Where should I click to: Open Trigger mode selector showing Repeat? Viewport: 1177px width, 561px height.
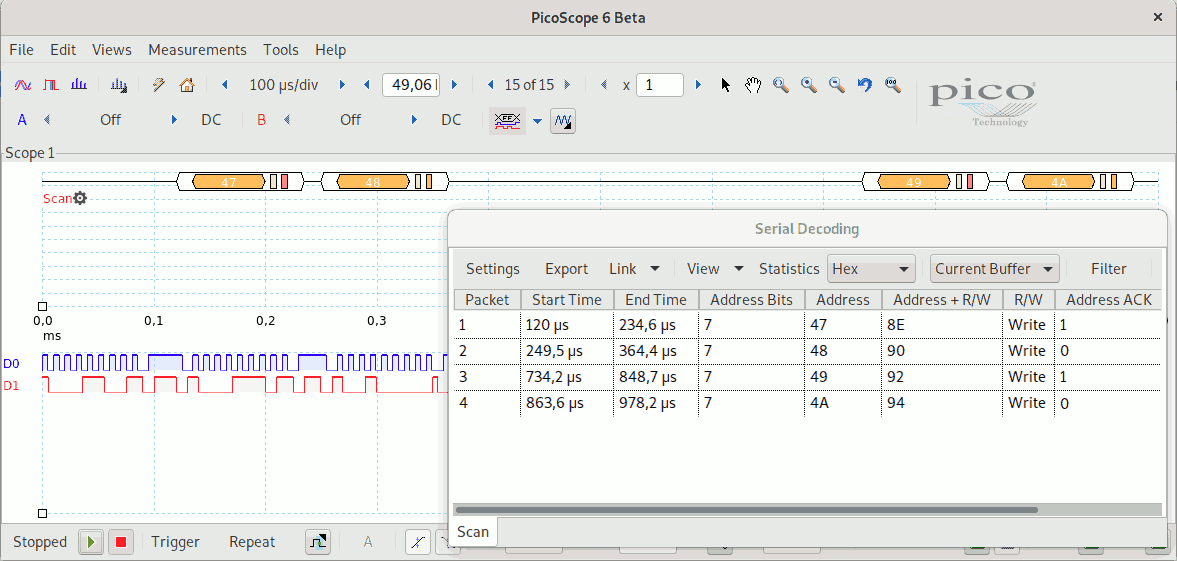point(252,541)
